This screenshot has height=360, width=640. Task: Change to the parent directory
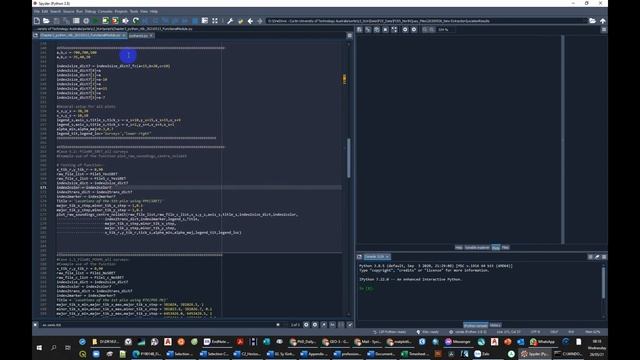tap(603, 20)
